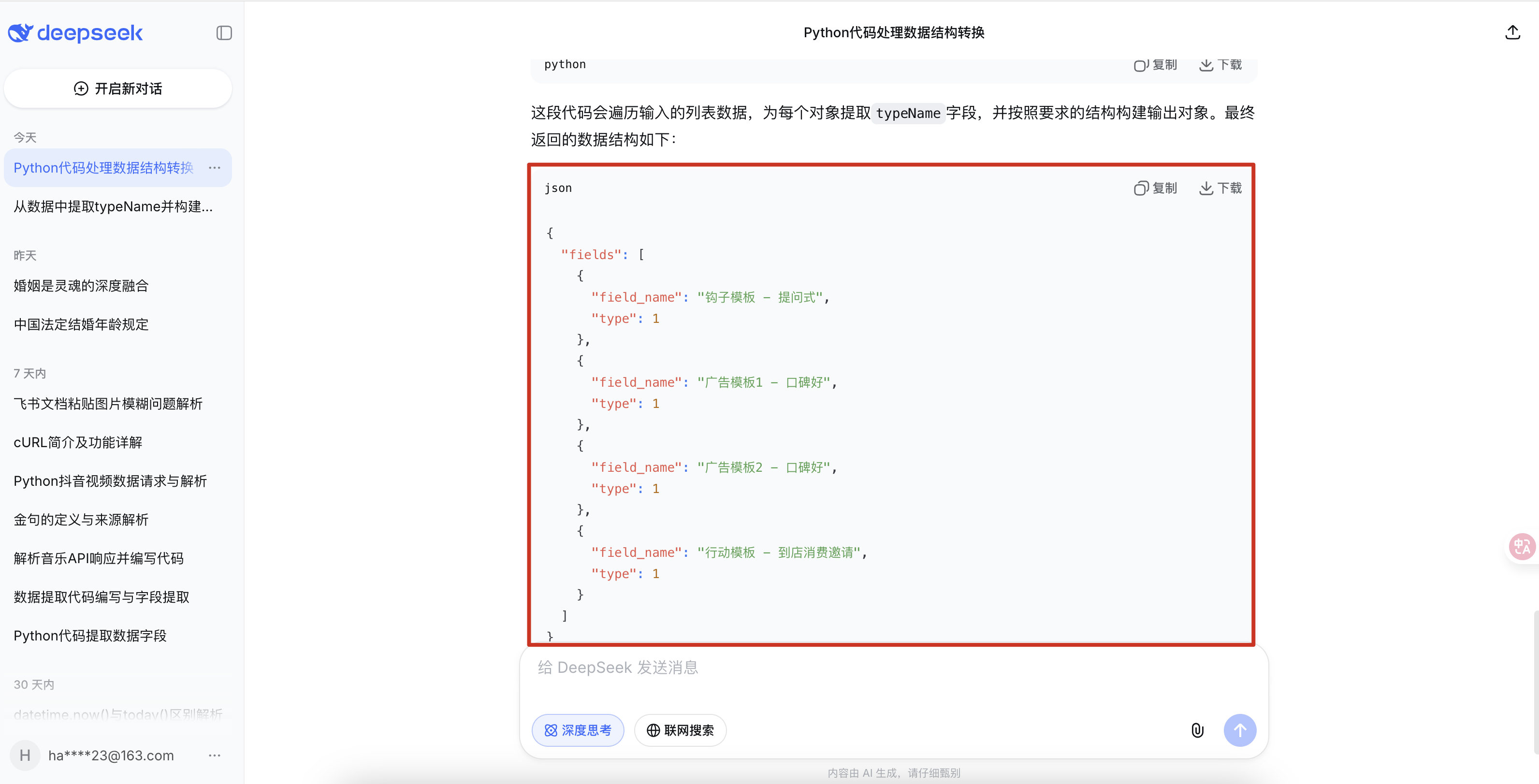
Task: Download the python code block
Action: coord(1220,65)
